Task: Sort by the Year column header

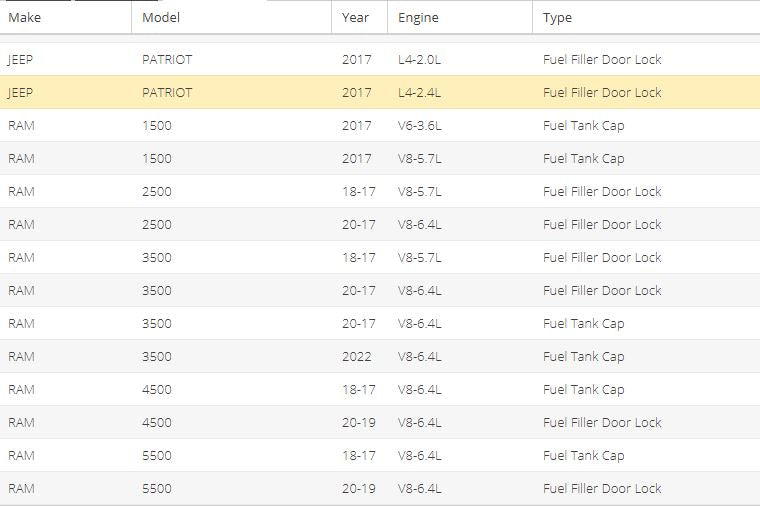Action: coord(359,17)
